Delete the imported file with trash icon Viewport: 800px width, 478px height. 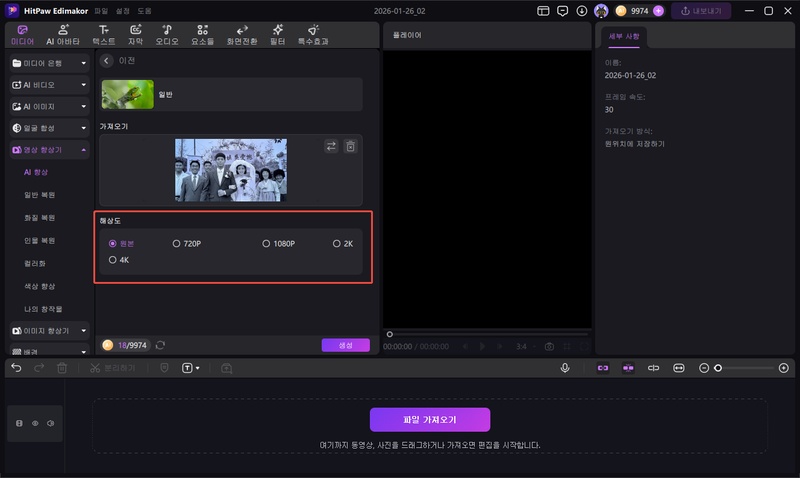pyautogui.click(x=351, y=146)
